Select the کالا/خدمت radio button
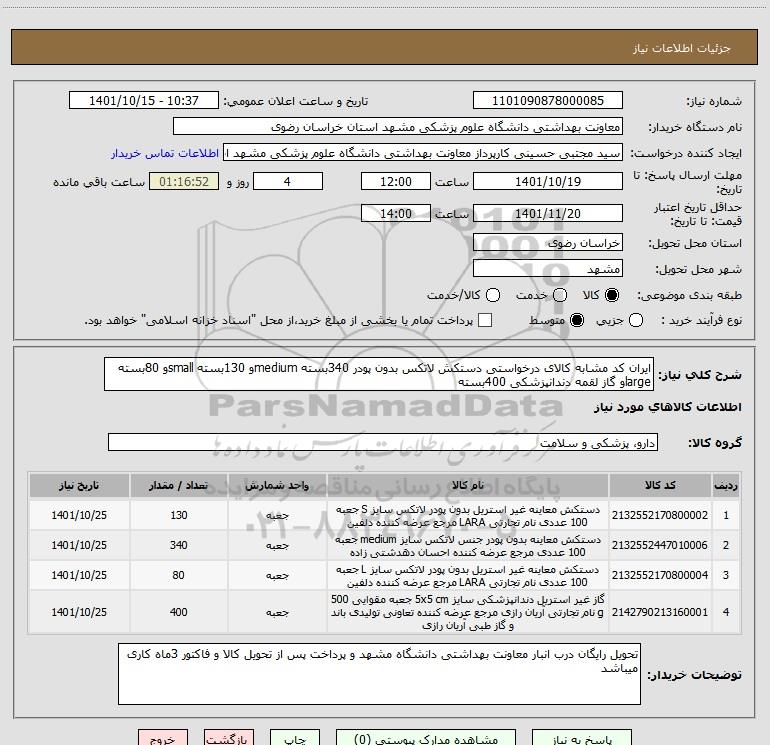This screenshot has width=770, height=745. coord(493,295)
